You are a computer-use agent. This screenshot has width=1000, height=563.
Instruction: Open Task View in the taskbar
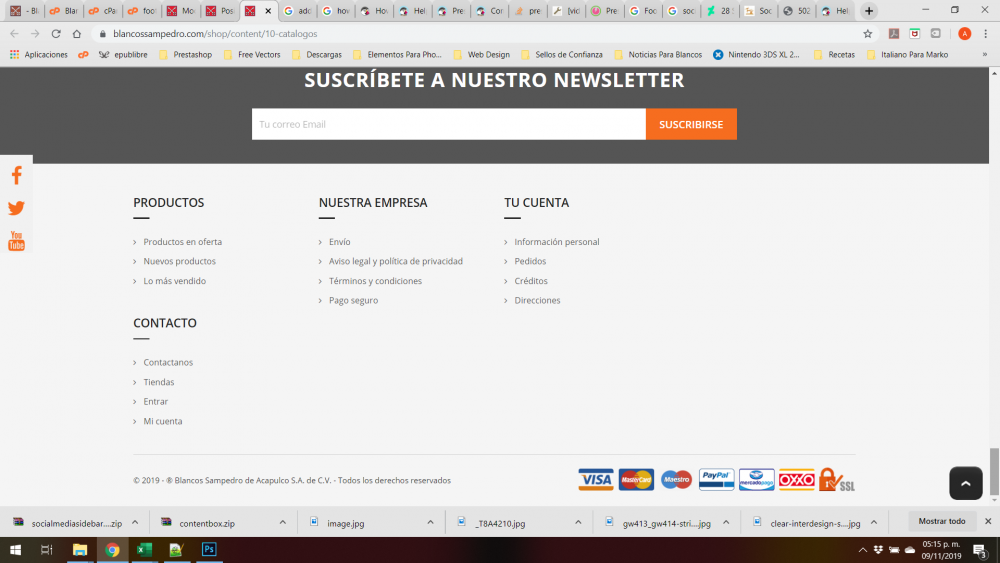pyautogui.click(x=47, y=550)
